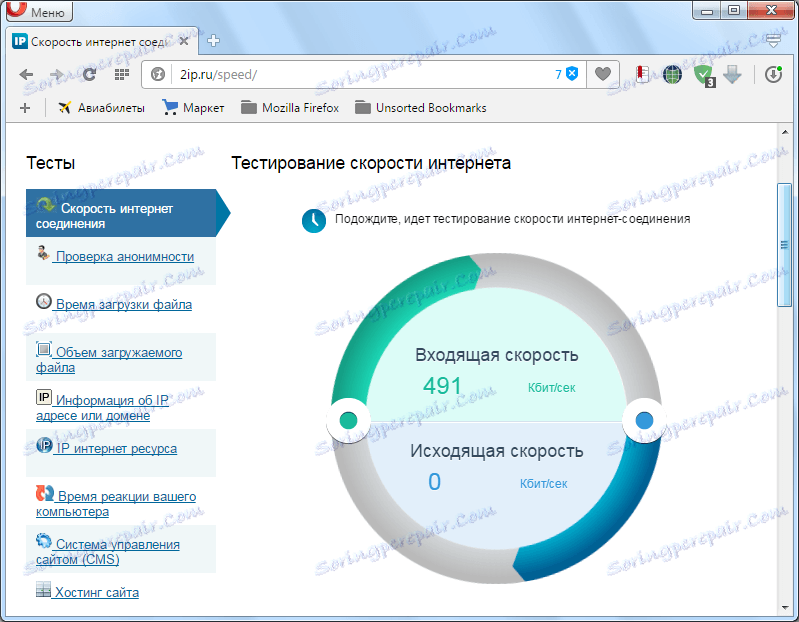Open Хостинг сайта link
This screenshot has height=622, width=799.
point(97,592)
